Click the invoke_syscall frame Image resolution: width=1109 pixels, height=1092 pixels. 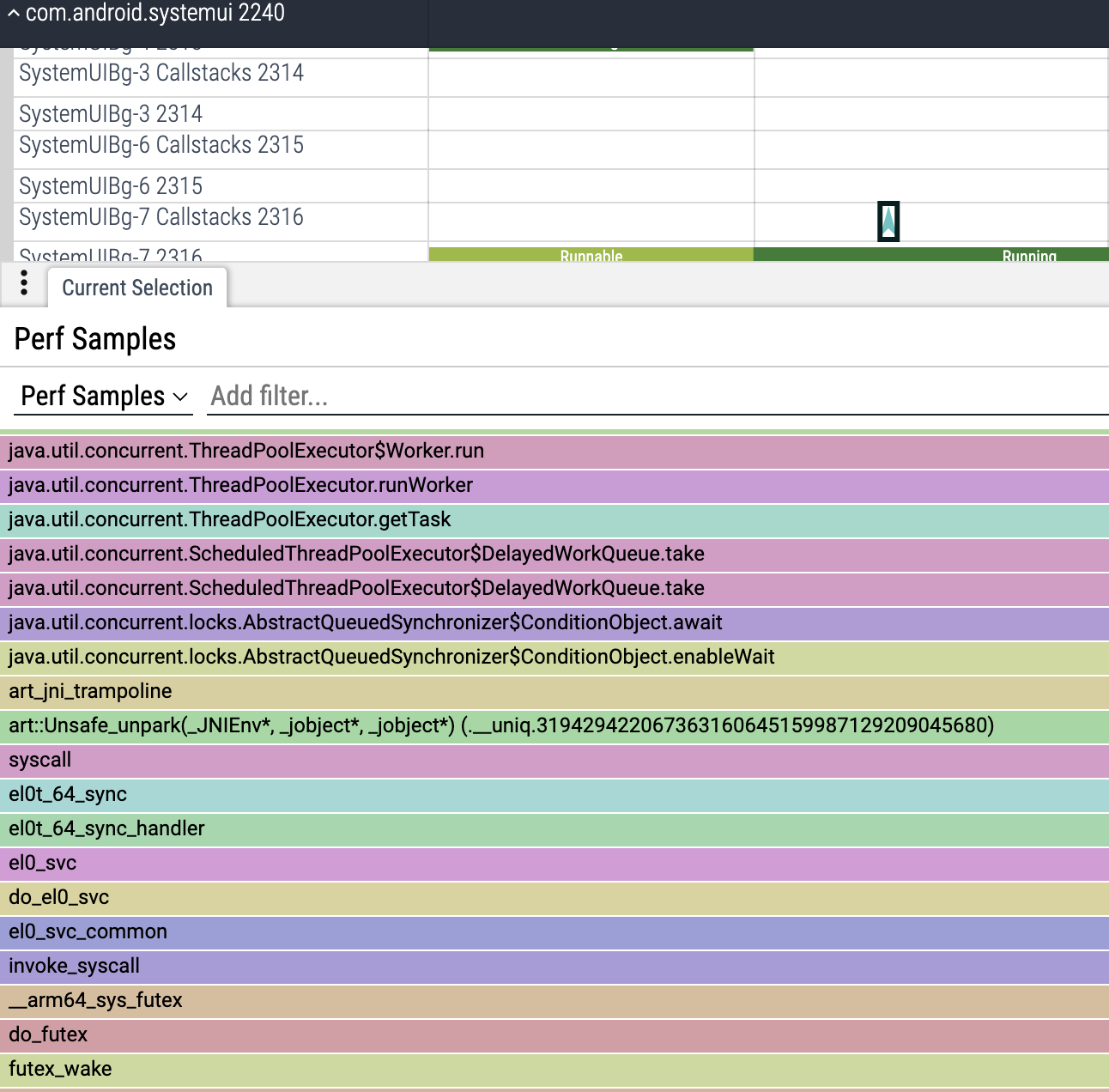554,967
